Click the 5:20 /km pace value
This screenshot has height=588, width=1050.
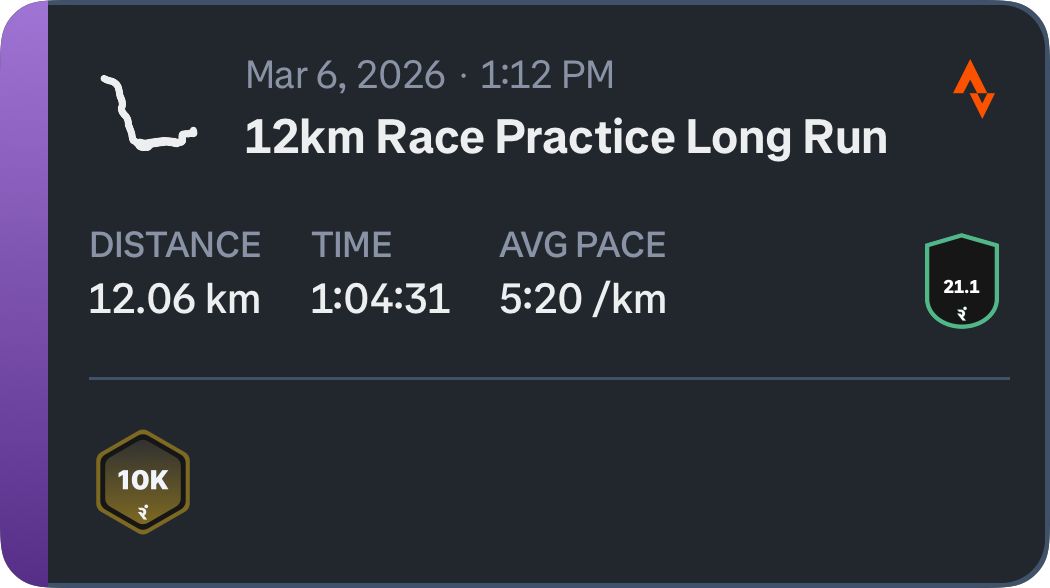583,299
